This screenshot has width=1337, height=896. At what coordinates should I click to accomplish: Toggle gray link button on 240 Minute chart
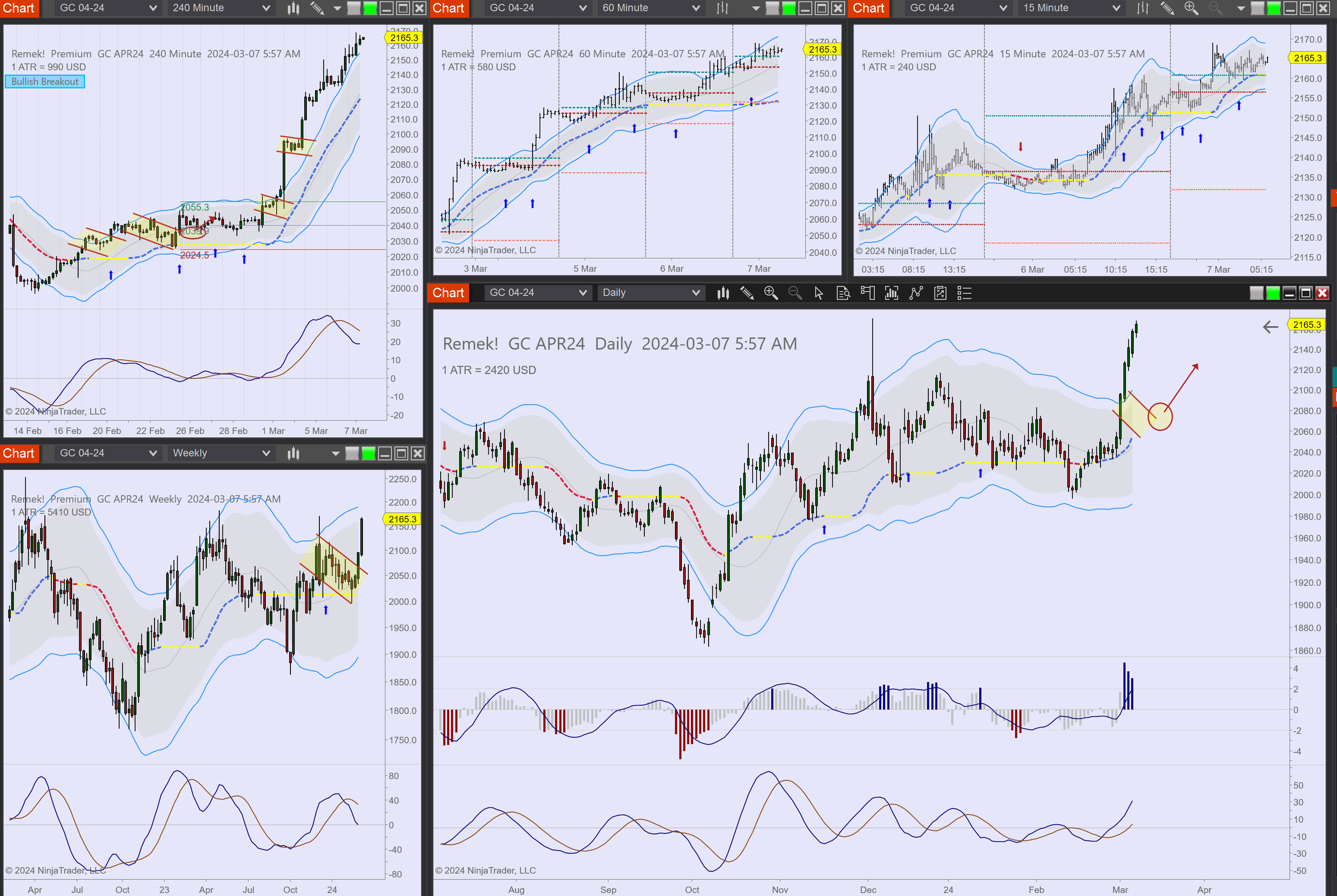354,8
